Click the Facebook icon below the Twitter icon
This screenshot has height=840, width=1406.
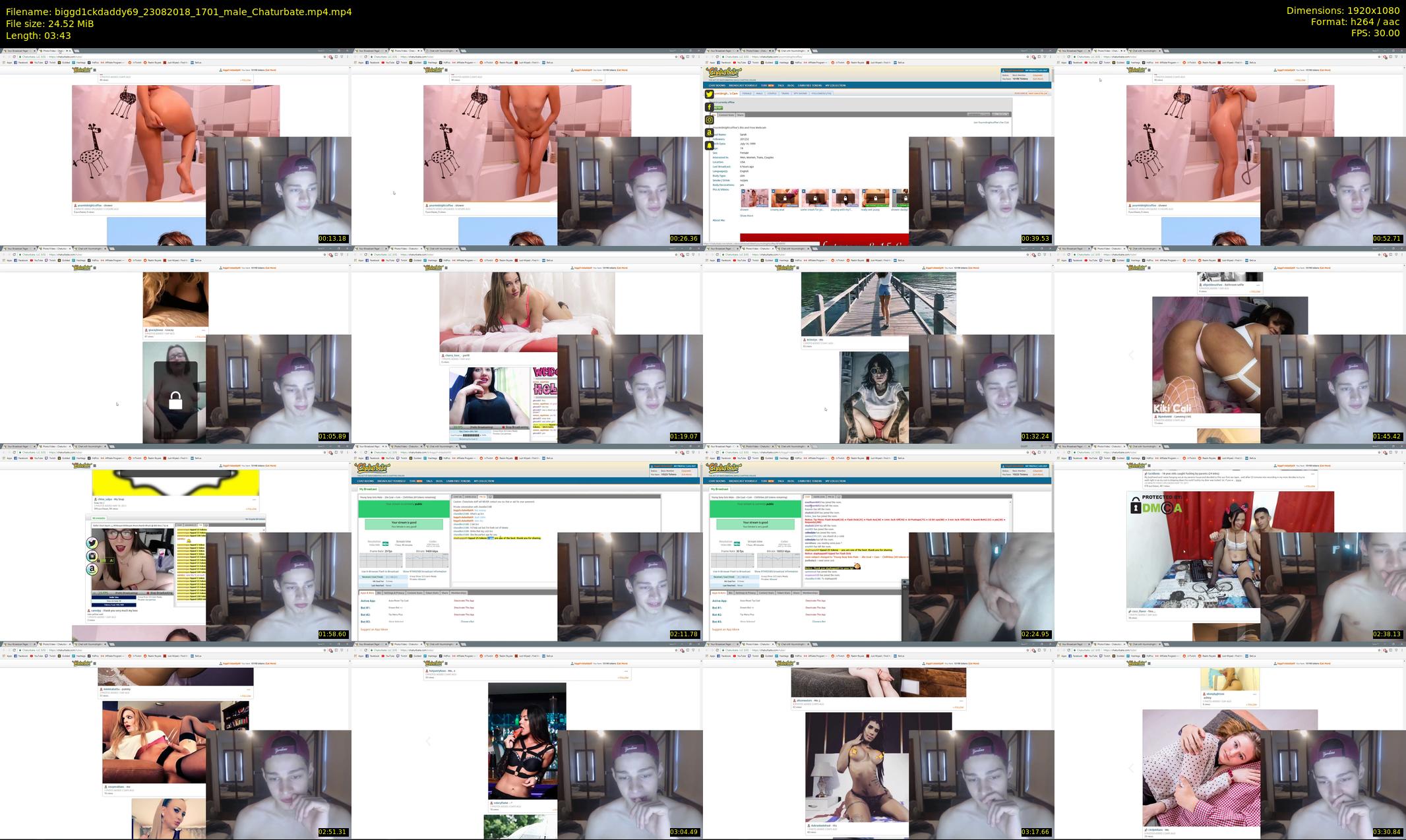[710, 107]
